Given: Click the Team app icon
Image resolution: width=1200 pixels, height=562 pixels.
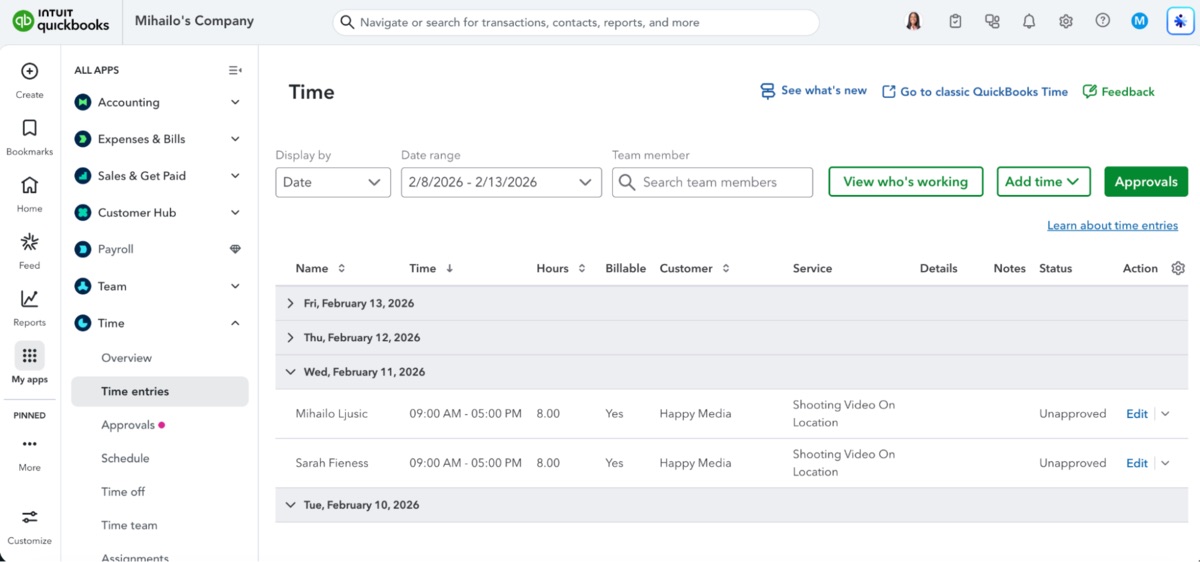Looking at the screenshot, I should 83,286.
